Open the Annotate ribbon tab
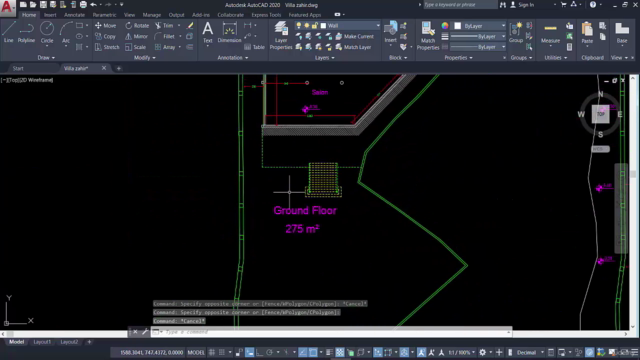Screen dimensions: 640x360 click(74, 15)
